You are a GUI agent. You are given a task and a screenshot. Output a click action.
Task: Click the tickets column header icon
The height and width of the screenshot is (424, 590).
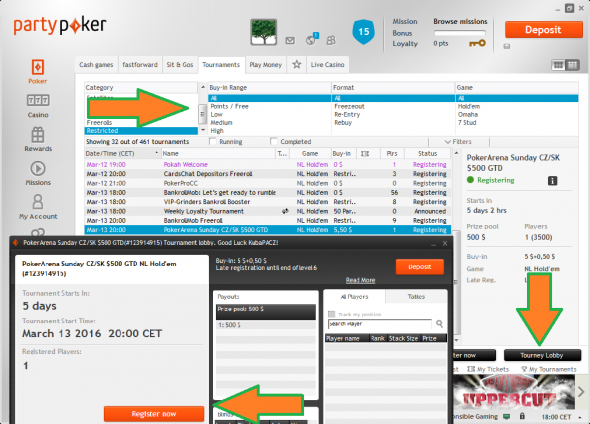click(x=365, y=153)
